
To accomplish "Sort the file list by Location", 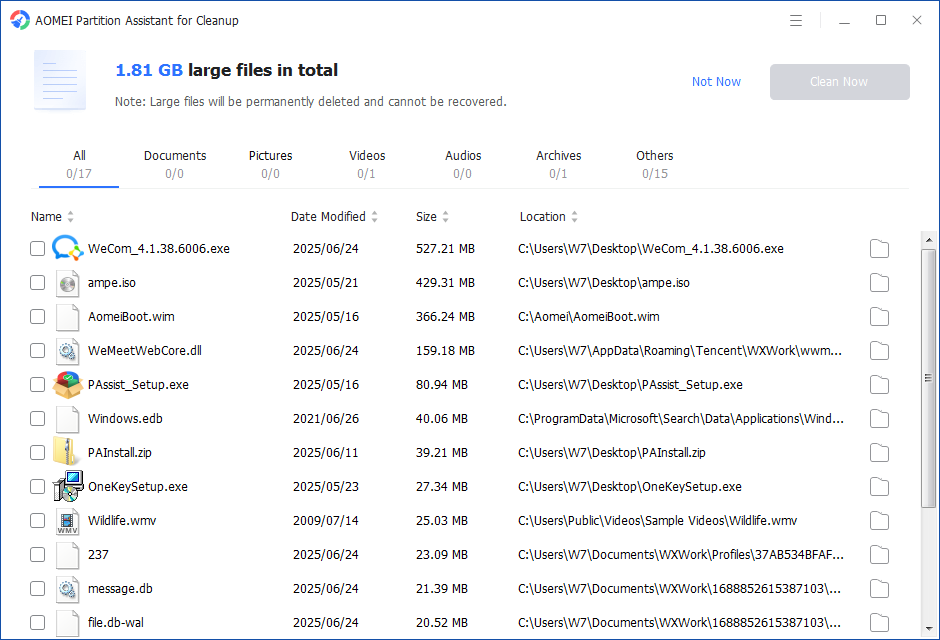I will click(548, 216).
